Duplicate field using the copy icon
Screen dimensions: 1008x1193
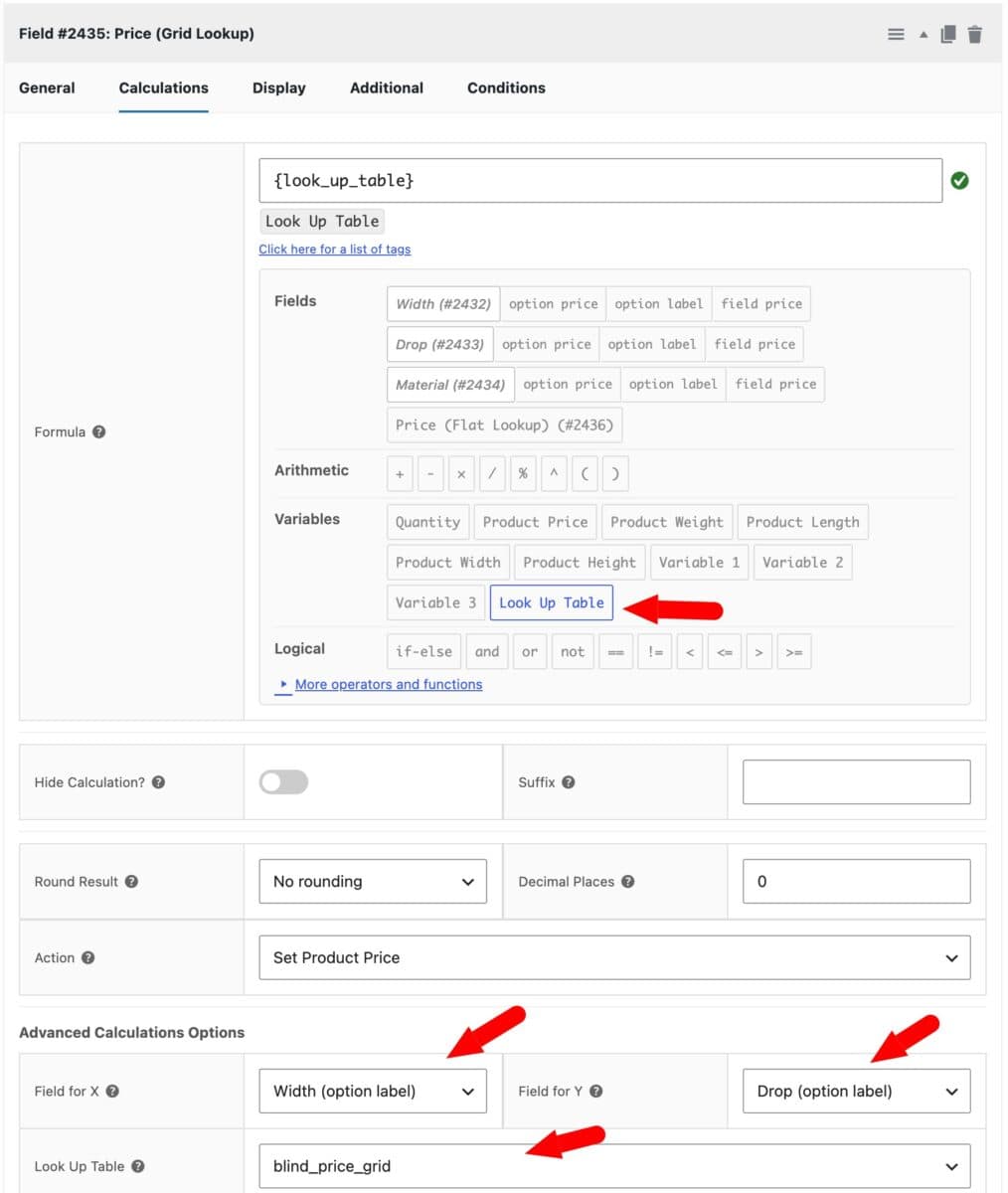(948, 34)
